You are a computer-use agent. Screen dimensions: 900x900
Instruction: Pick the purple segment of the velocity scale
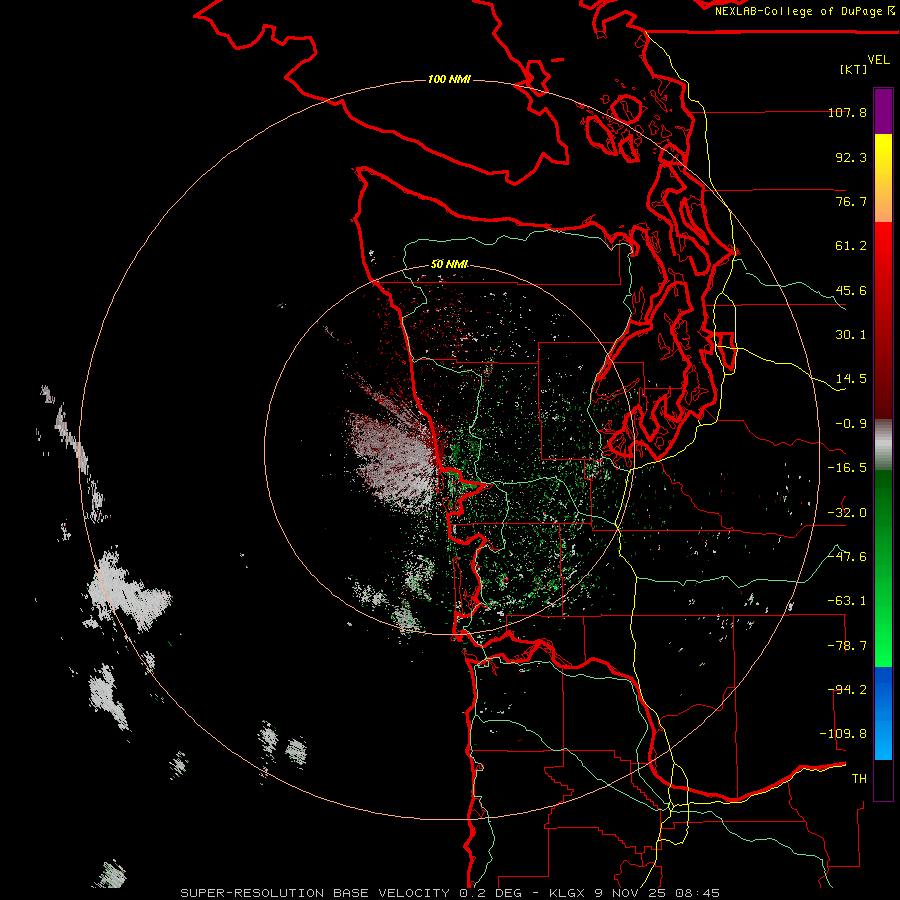(x=883, y=111)
